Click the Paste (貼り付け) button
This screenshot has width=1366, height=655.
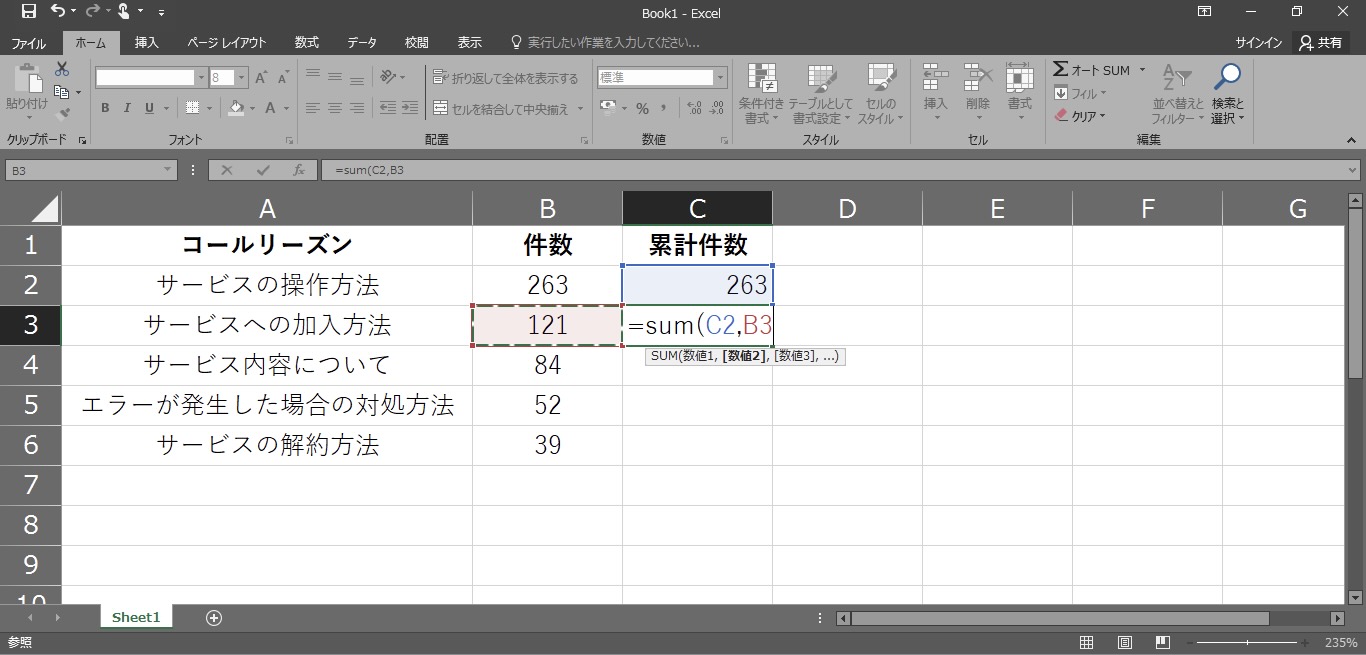pyautogui.click(x=26, y=90)
